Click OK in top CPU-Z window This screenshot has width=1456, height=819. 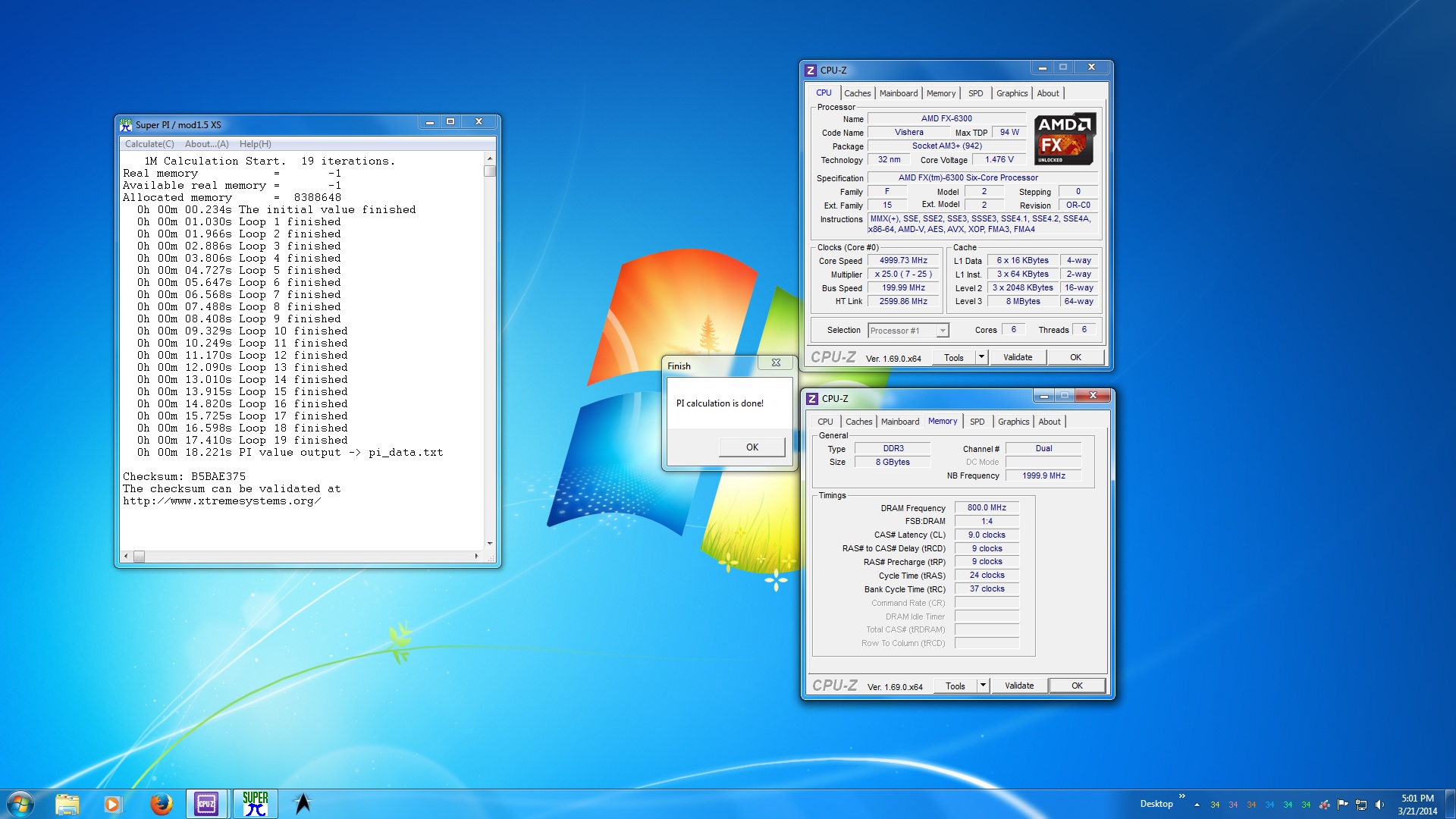[1075, 357]
